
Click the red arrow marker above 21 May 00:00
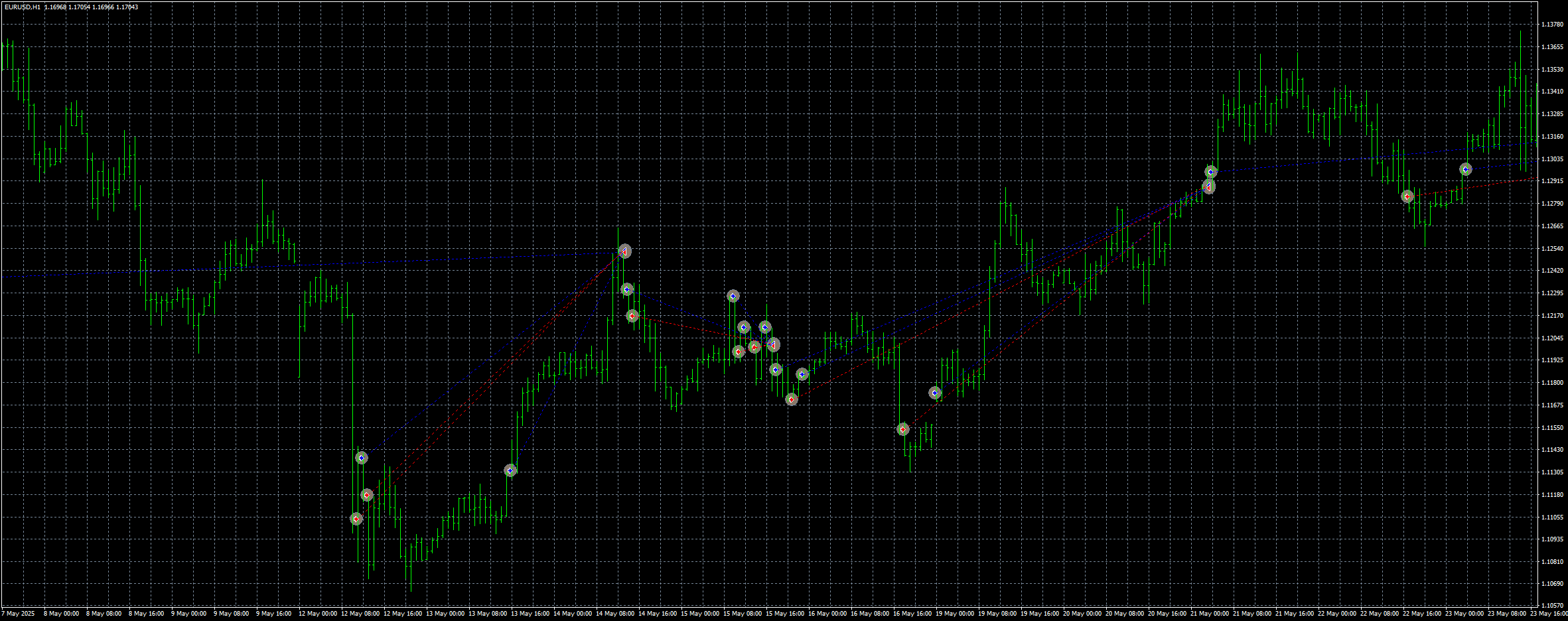[x=1209, y=187]
